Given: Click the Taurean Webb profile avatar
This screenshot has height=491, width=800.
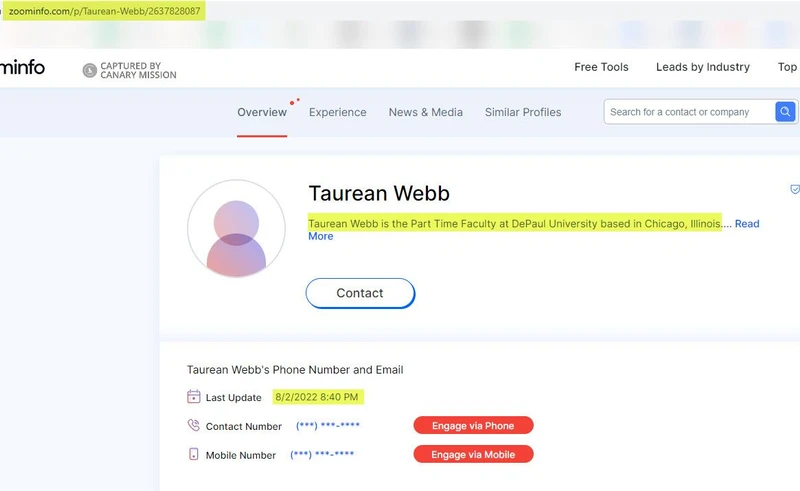Looking at the screenshot, I should coord(236,228).
